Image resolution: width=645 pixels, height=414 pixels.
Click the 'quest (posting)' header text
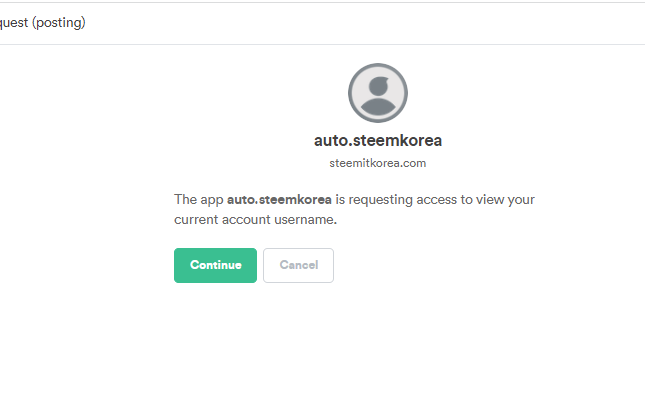click(42, 23)
